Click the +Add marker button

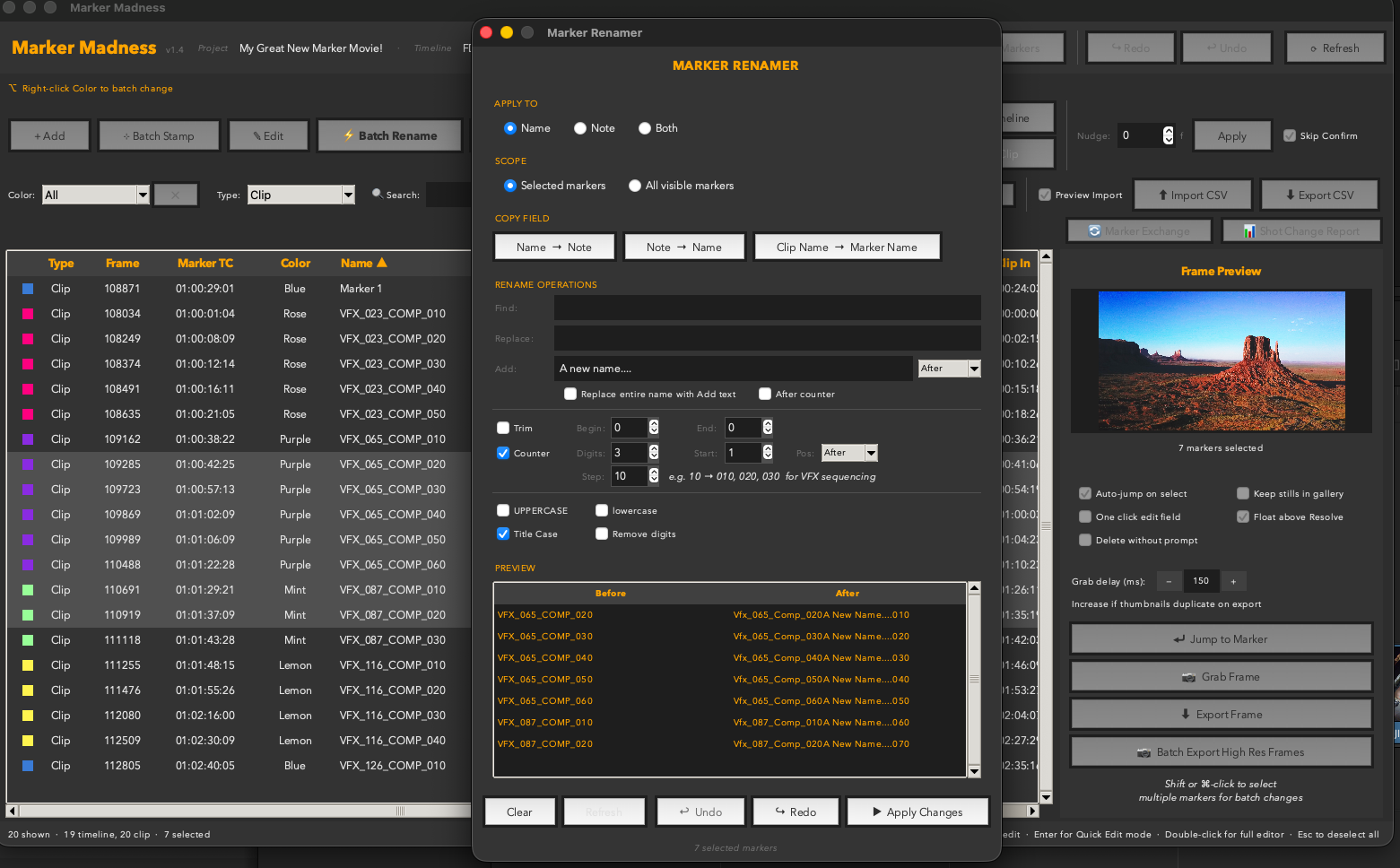[49, 135]
